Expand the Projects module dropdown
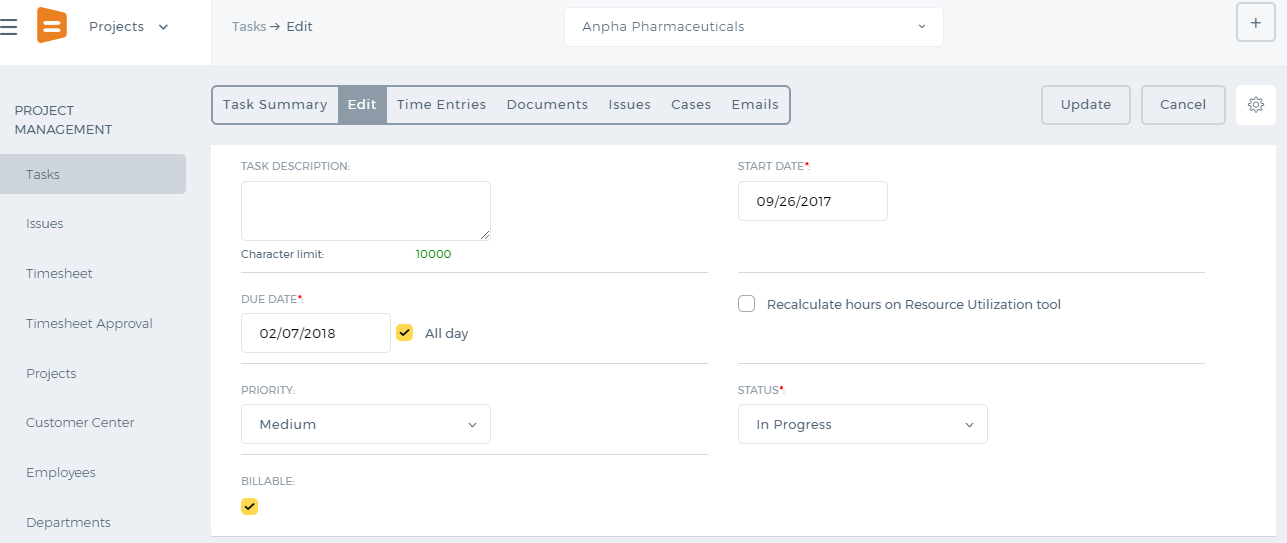1287x543 pixels. click(x=128, y=27)
